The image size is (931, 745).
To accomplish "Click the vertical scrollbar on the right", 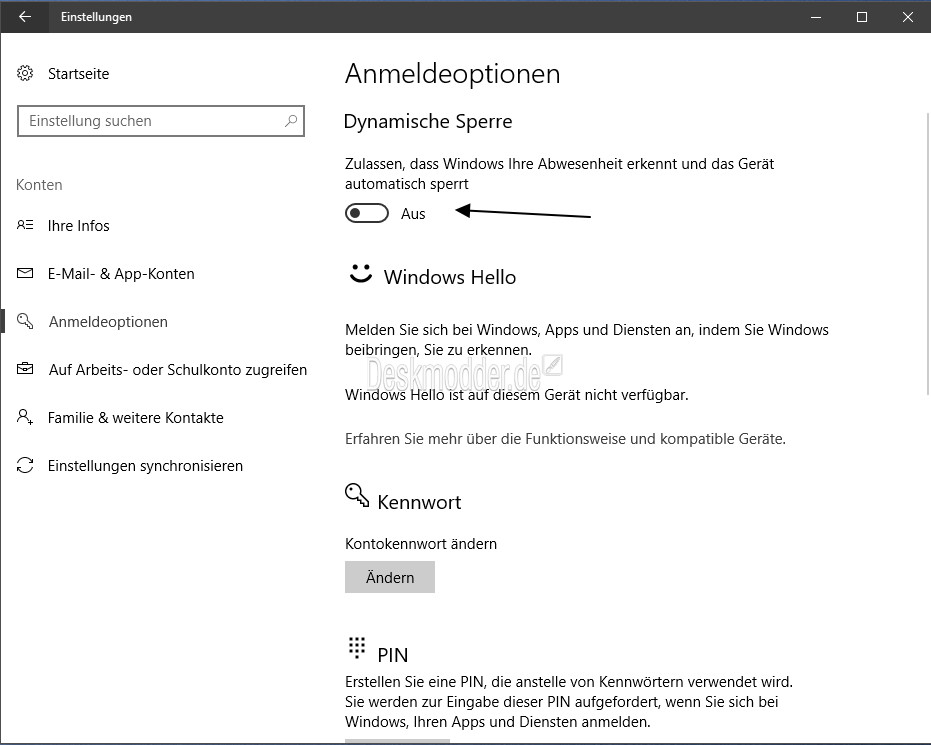I will 927,253.
